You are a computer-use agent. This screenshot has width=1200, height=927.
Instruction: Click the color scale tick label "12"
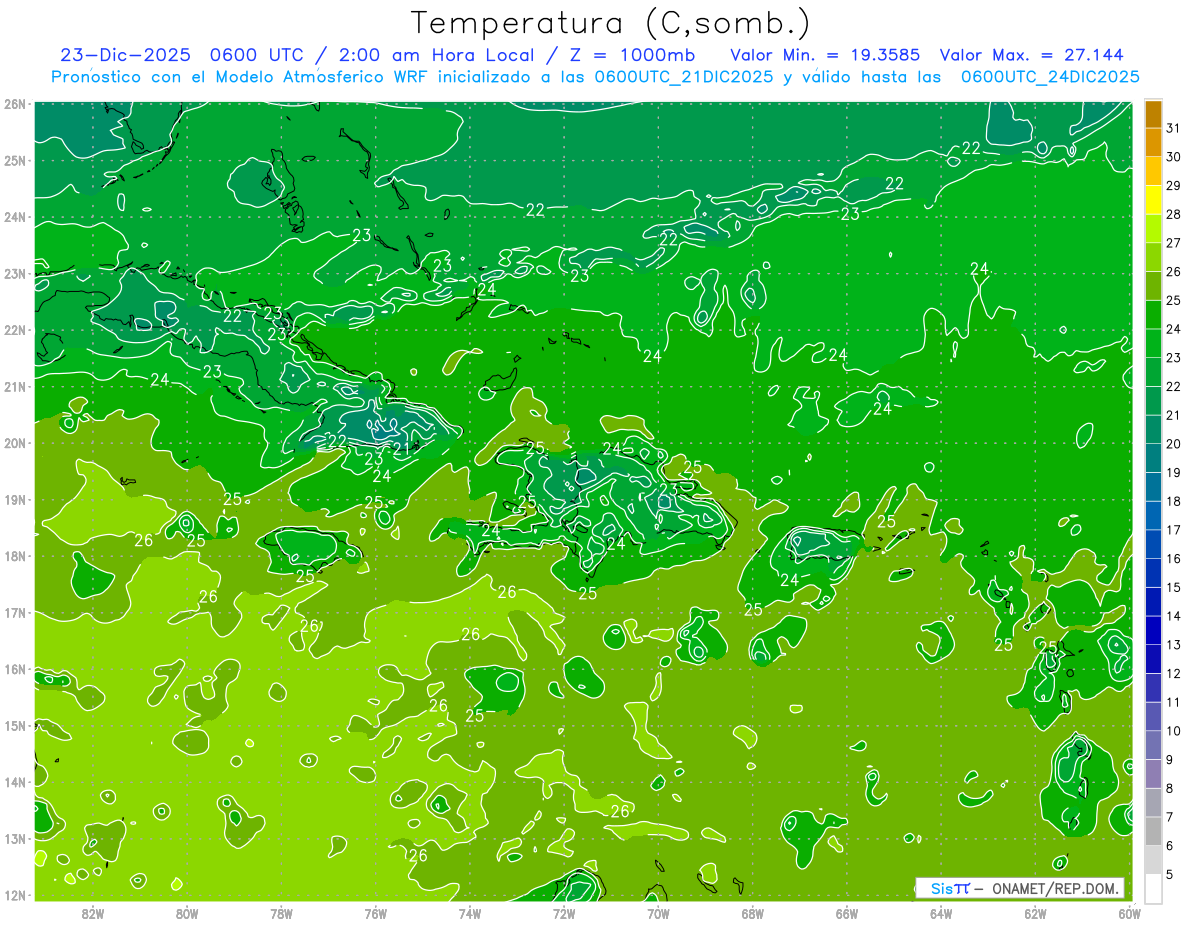1174,673
